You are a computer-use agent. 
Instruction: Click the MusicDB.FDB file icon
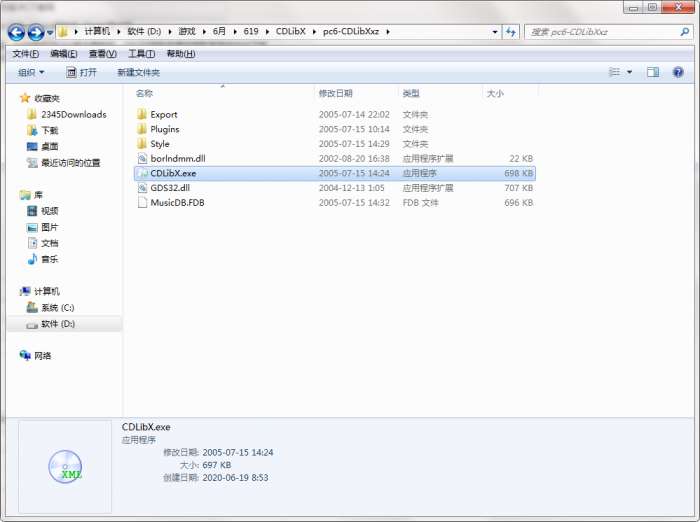point(142,202)
